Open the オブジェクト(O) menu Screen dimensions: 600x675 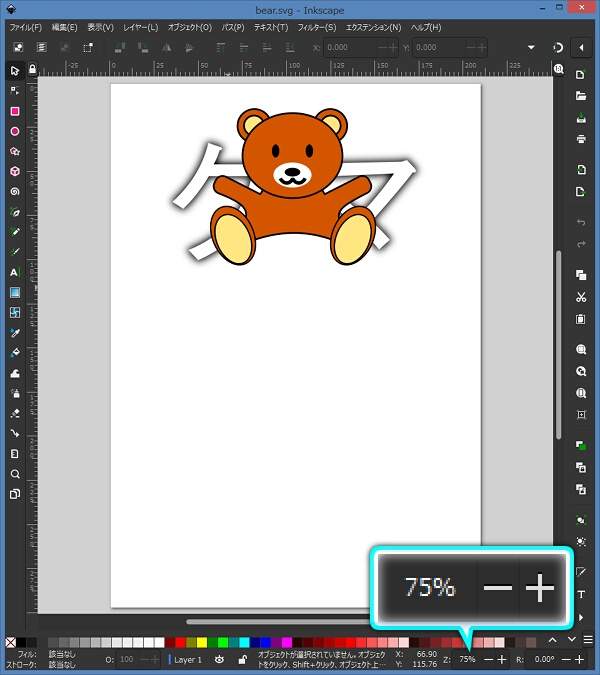coord(189,27)
